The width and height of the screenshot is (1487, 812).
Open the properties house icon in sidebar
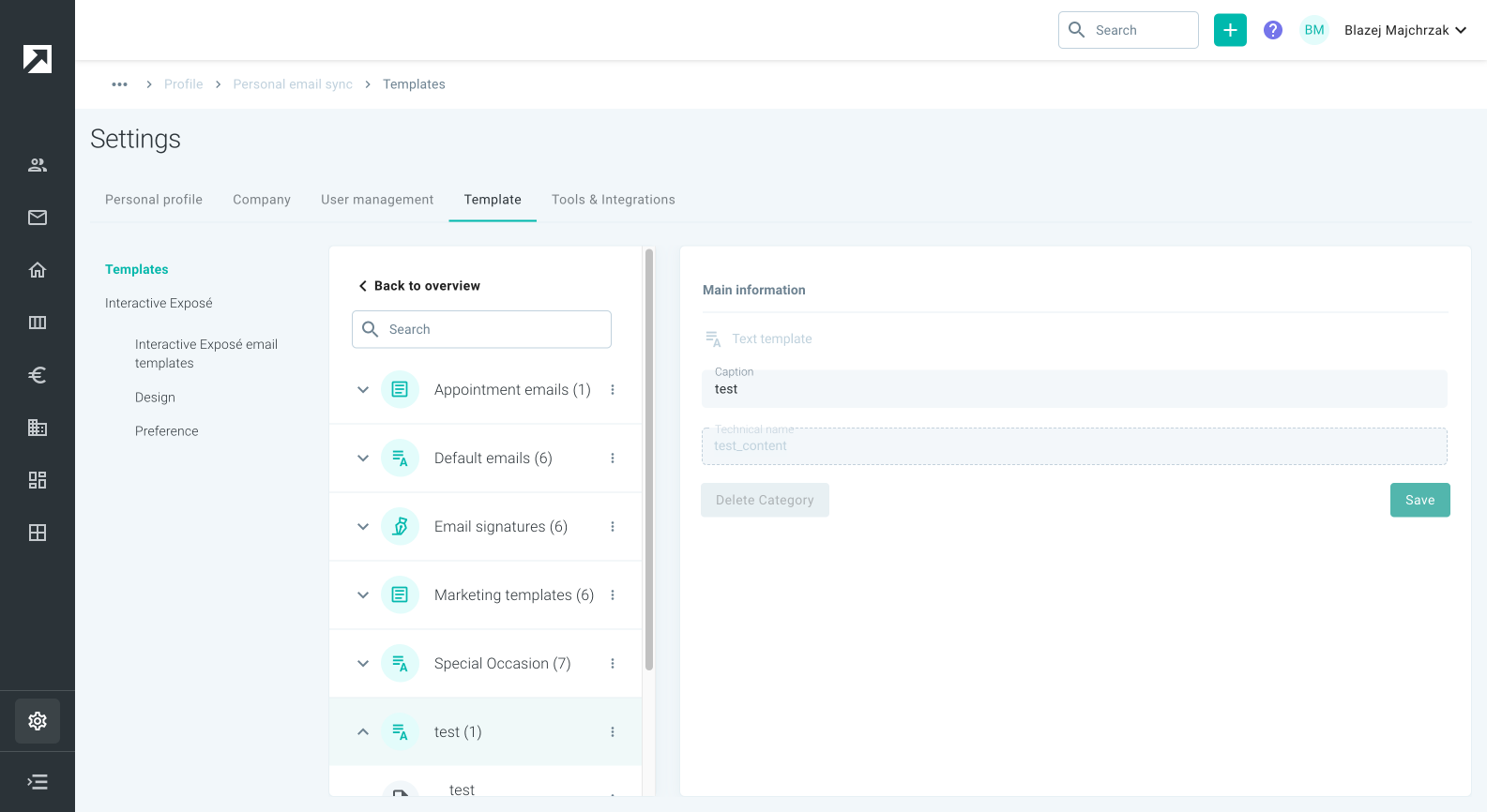(x=38, y=270)
